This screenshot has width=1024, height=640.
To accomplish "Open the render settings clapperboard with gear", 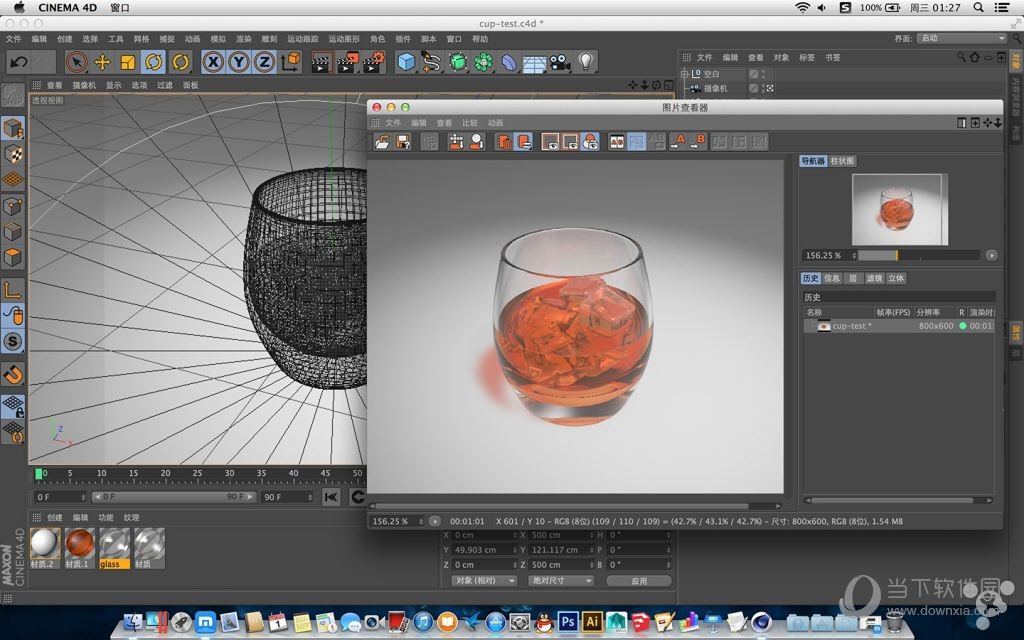I will pyautogui.click(x=373, y=63).
